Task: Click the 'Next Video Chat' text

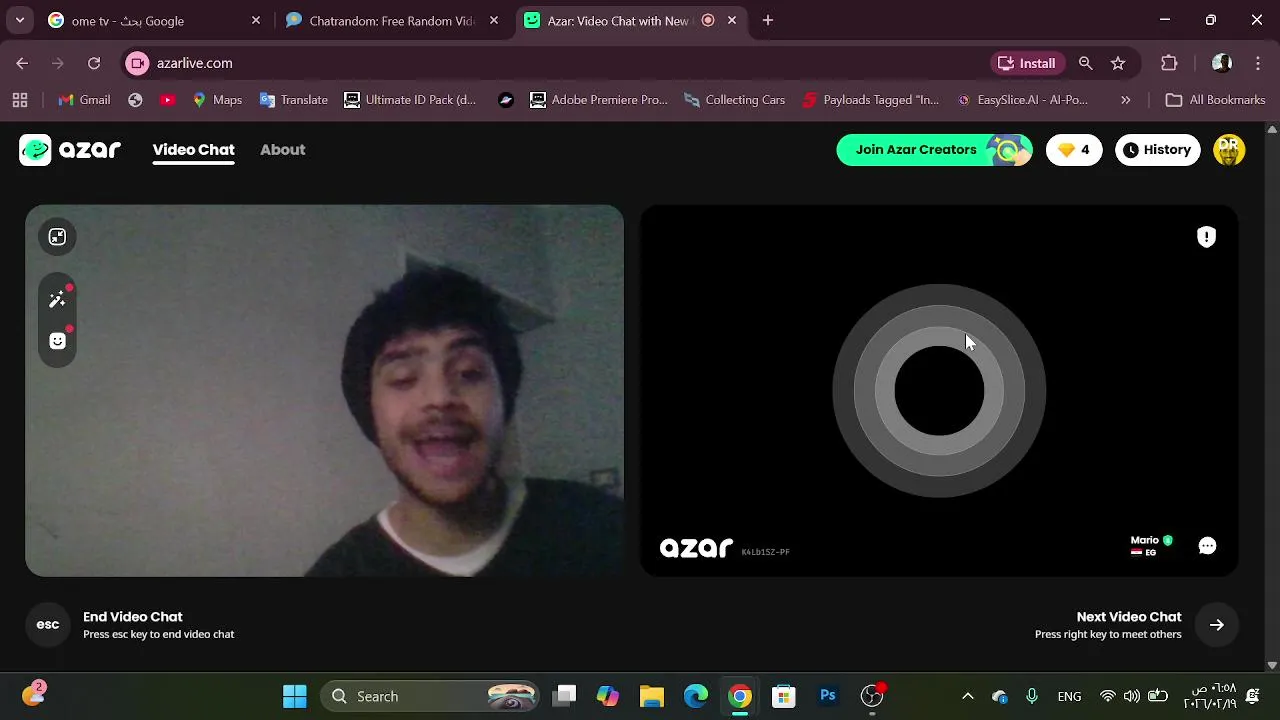Action: [x=1129, y=617]
